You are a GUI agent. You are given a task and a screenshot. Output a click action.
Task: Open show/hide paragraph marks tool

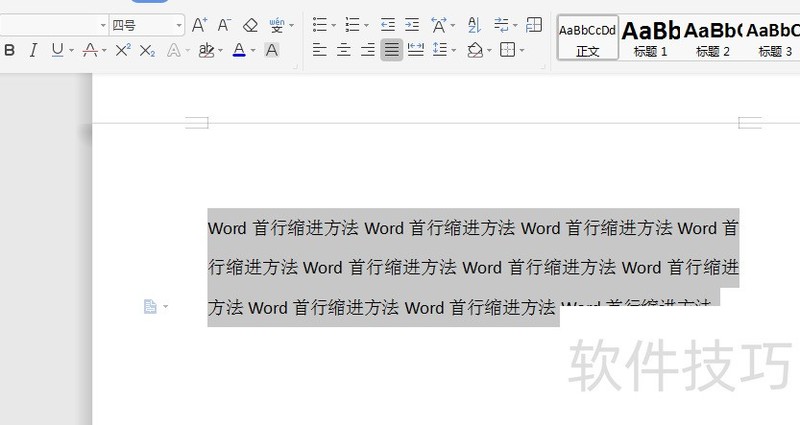pyautogui.click(x=502, y=24)
